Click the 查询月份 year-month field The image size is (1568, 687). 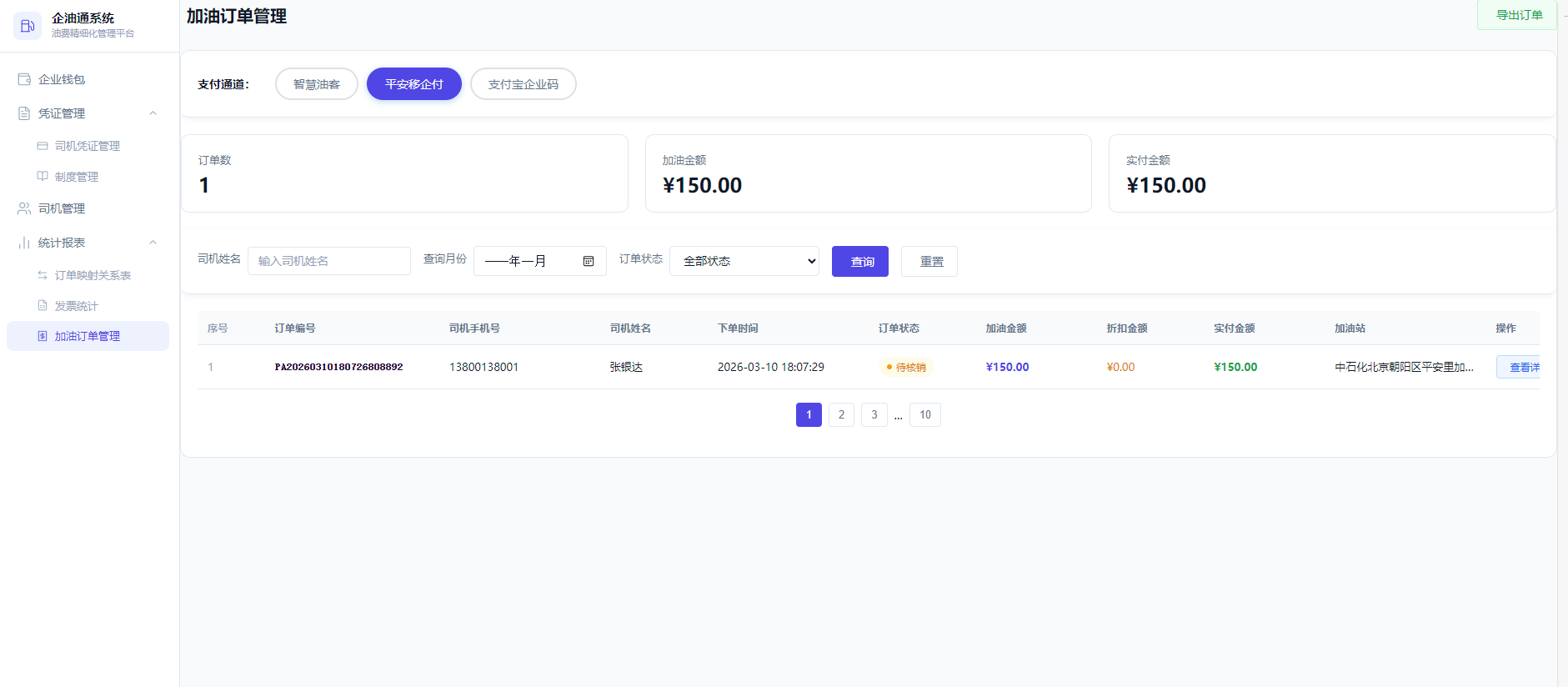point(540,261)
